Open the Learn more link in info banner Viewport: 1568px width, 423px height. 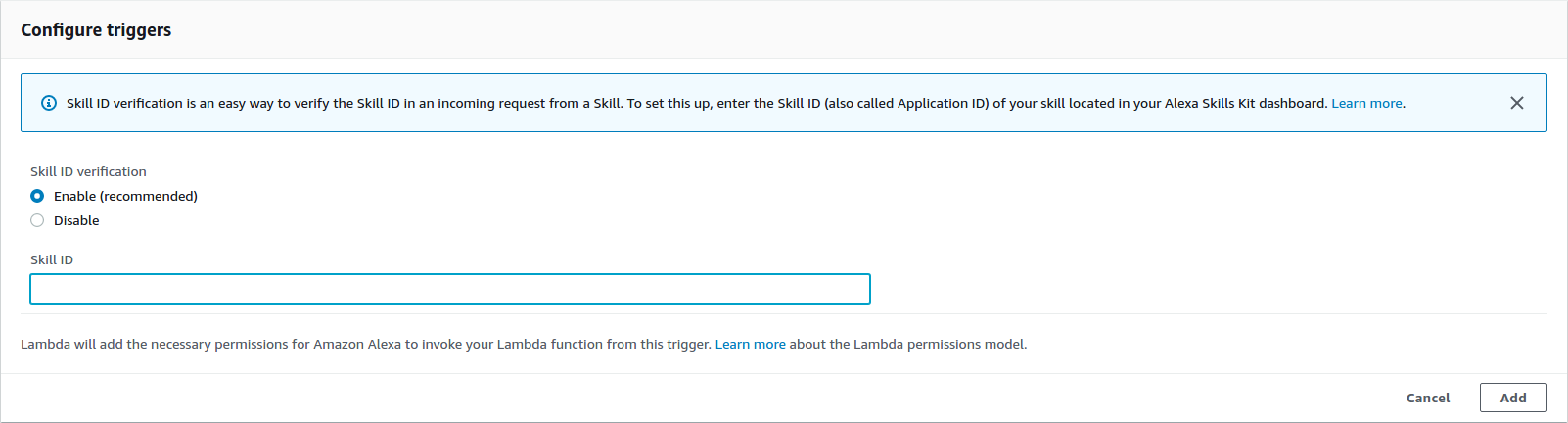pyautogui.click(x=1366, y=103)
